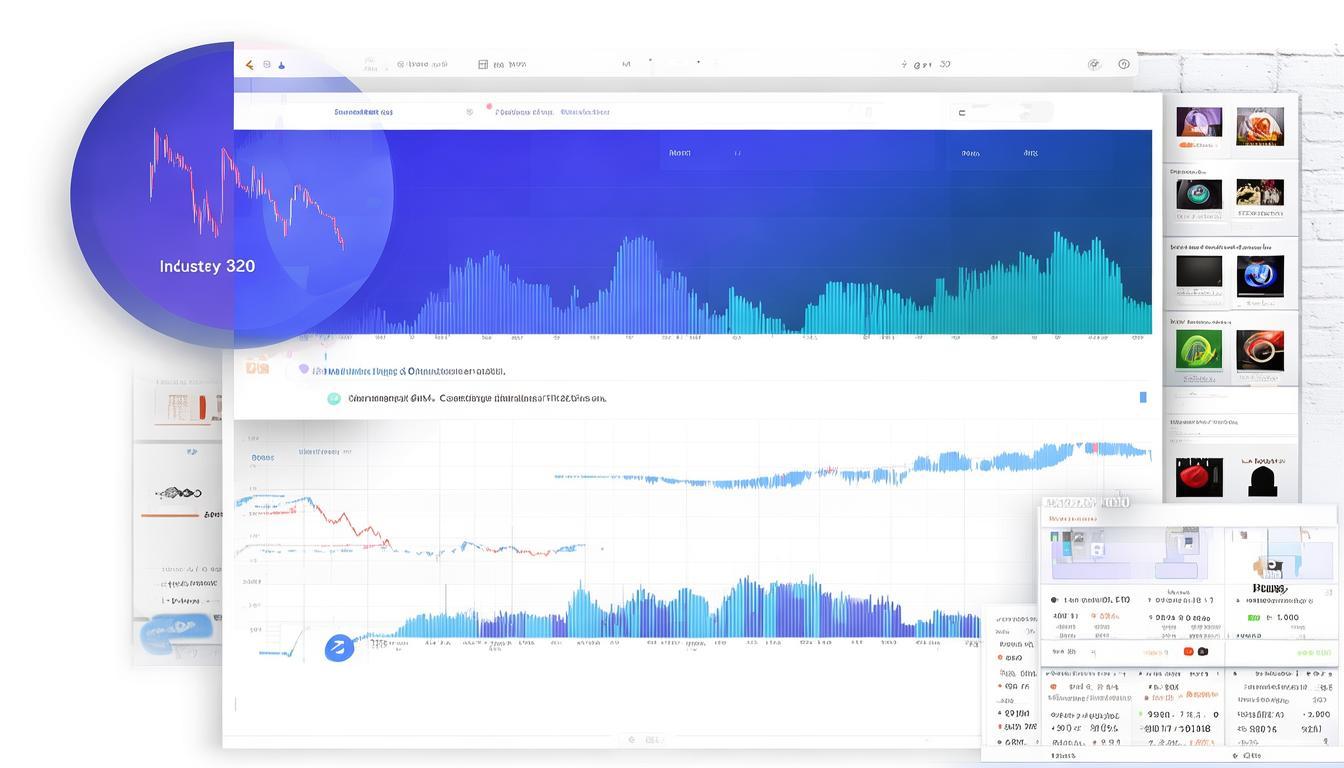The height and width of the screenshot is (768, 1344).
Task: Click the orange icon in the overlay card's middle row
Action: click(1188, 651)
